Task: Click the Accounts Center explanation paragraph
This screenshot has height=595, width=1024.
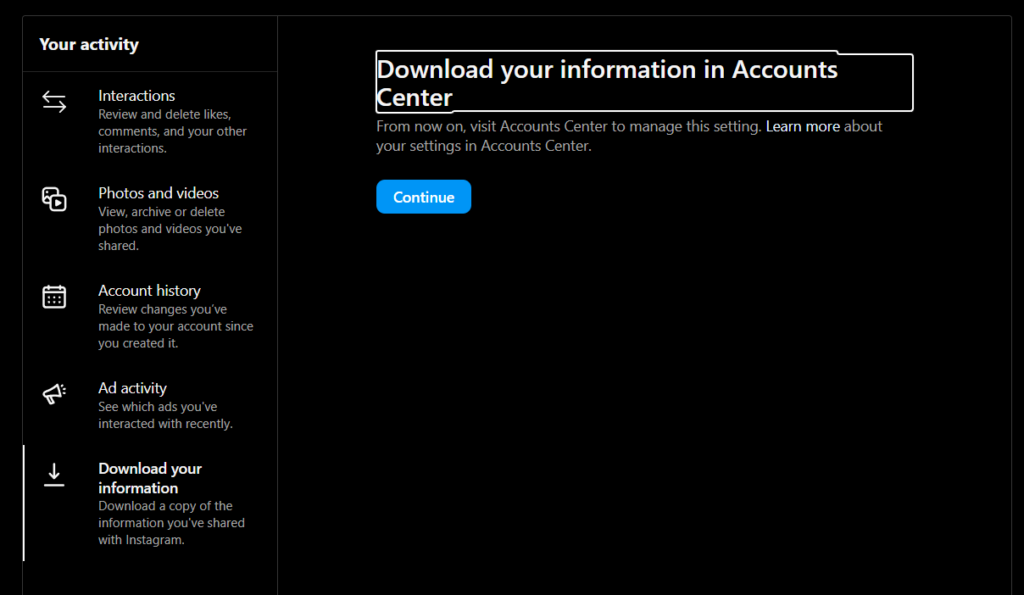Action: (629, 136)
